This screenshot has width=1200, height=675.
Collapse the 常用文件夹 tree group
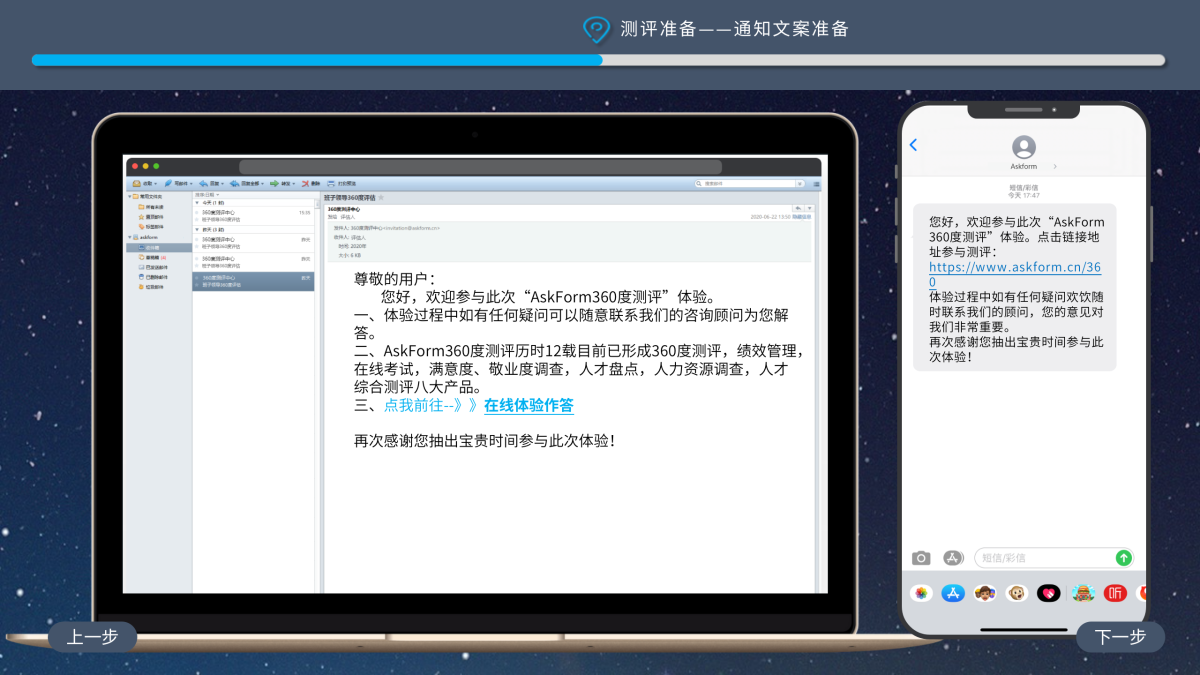pos(129,197)
